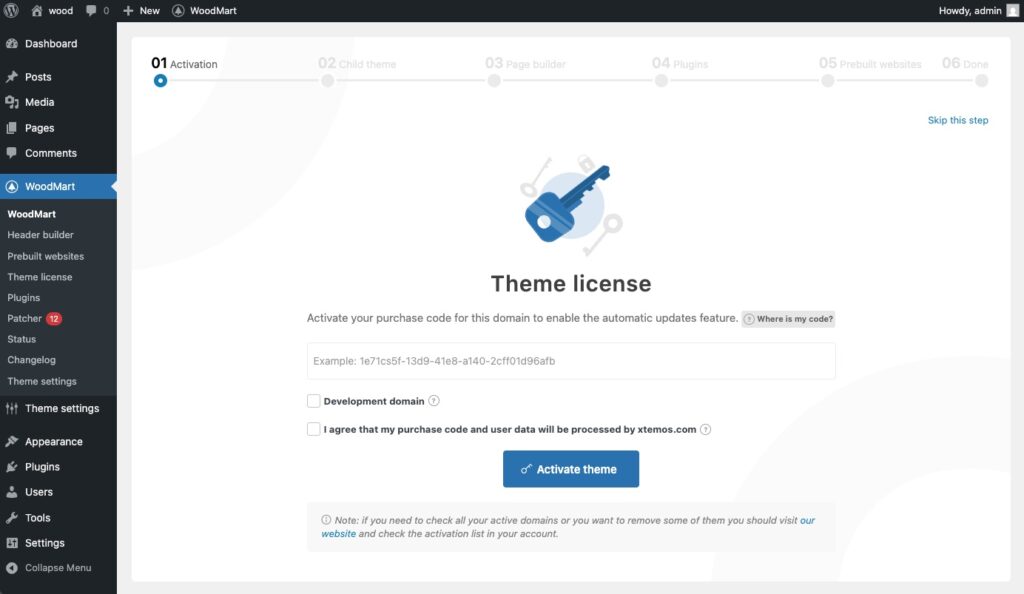Viewport: 1024px width, 594px height.
Task: Click the Tools wrench icon
Action: [12, 518]
